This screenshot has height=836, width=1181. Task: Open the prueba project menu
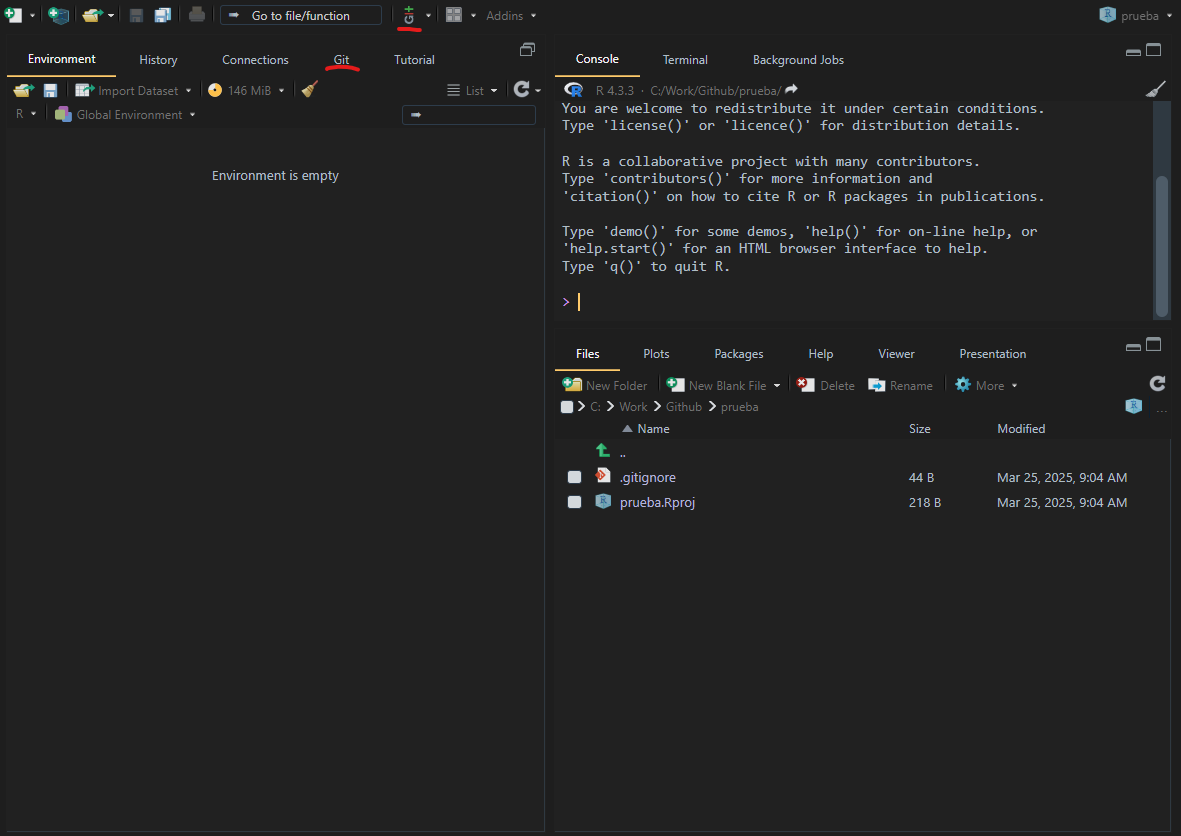pyautogui.click(x=1137, y=15)
